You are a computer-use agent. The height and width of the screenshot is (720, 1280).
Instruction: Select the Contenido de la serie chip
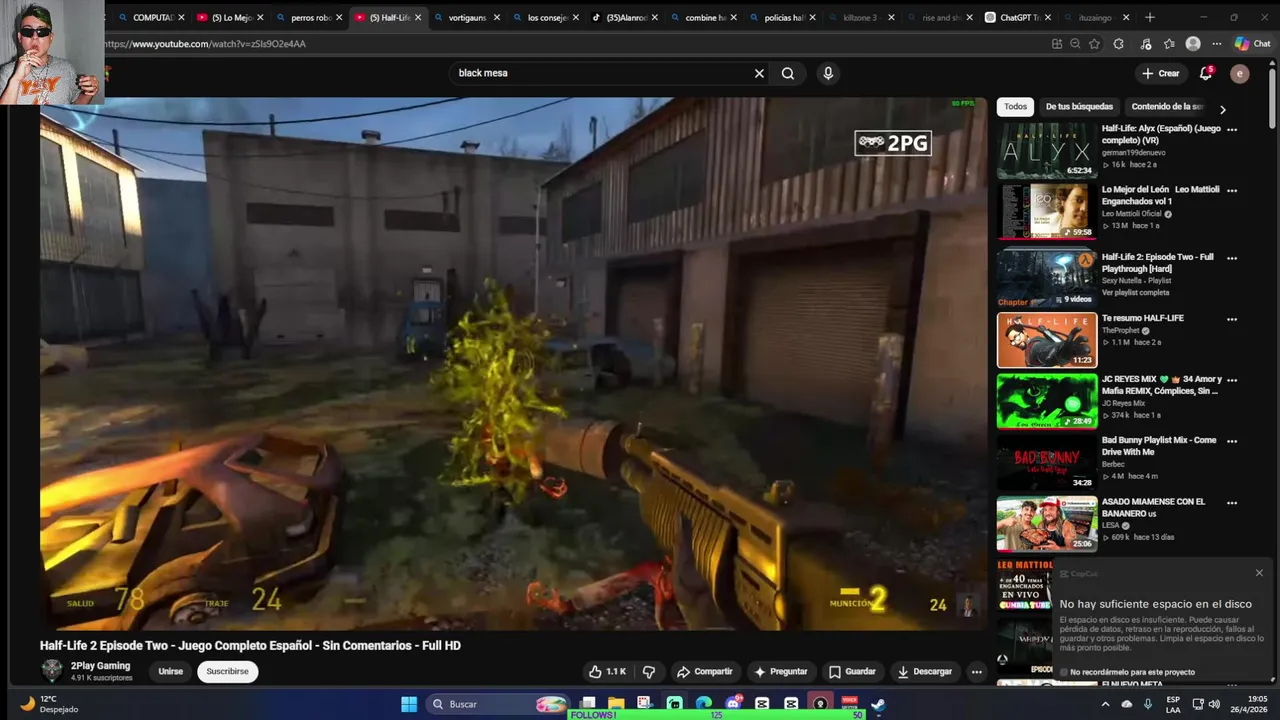(x=1166, y=107)
